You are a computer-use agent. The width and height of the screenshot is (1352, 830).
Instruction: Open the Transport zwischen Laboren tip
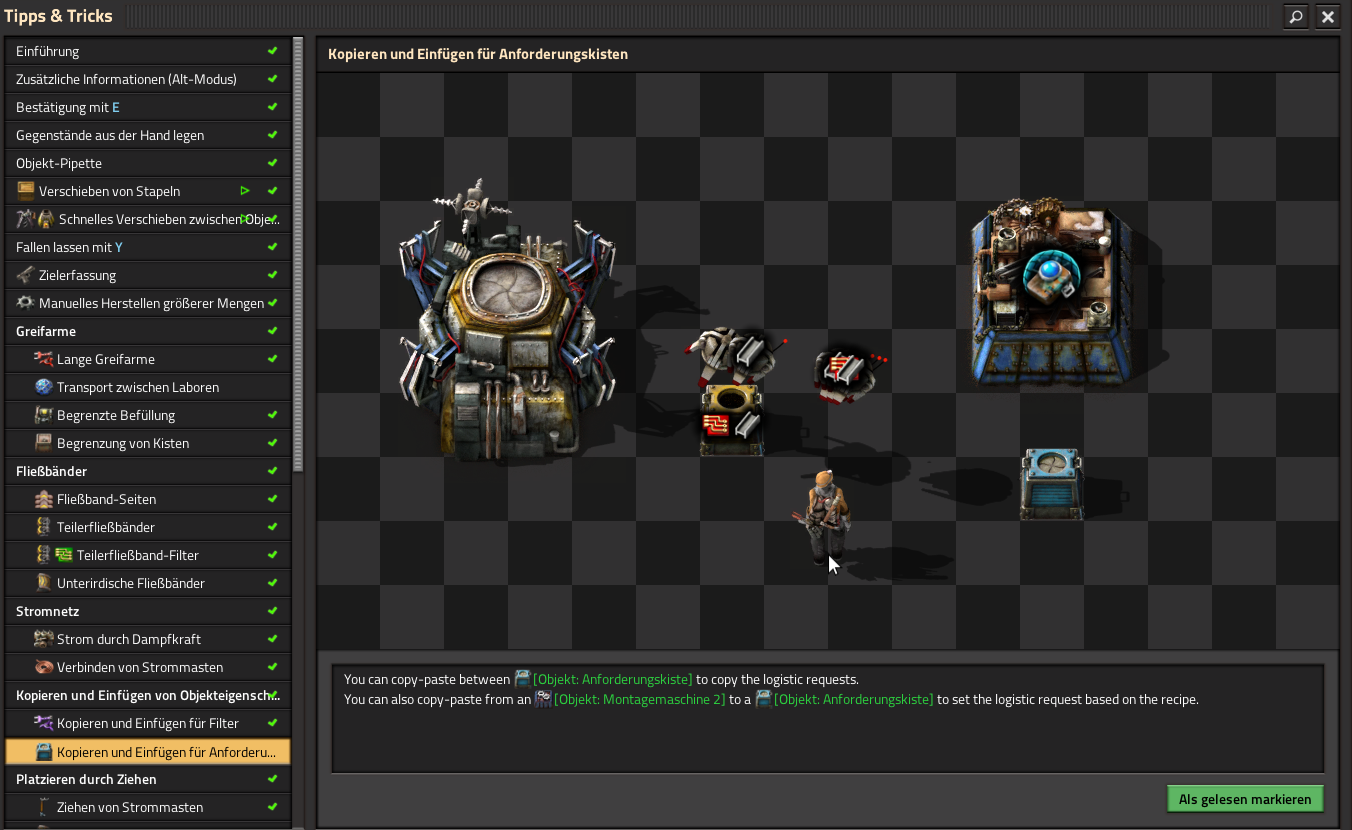(137, 387)
